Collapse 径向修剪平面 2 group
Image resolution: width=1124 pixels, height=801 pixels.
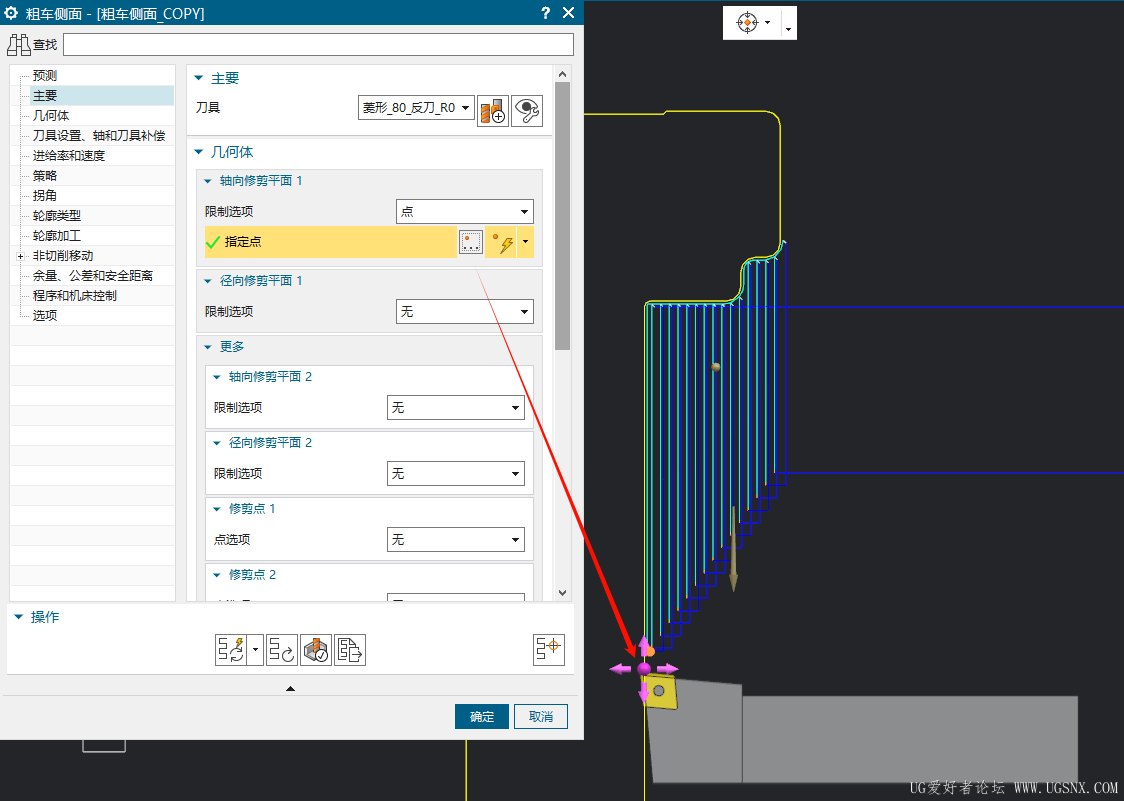(x=217, y=443)
